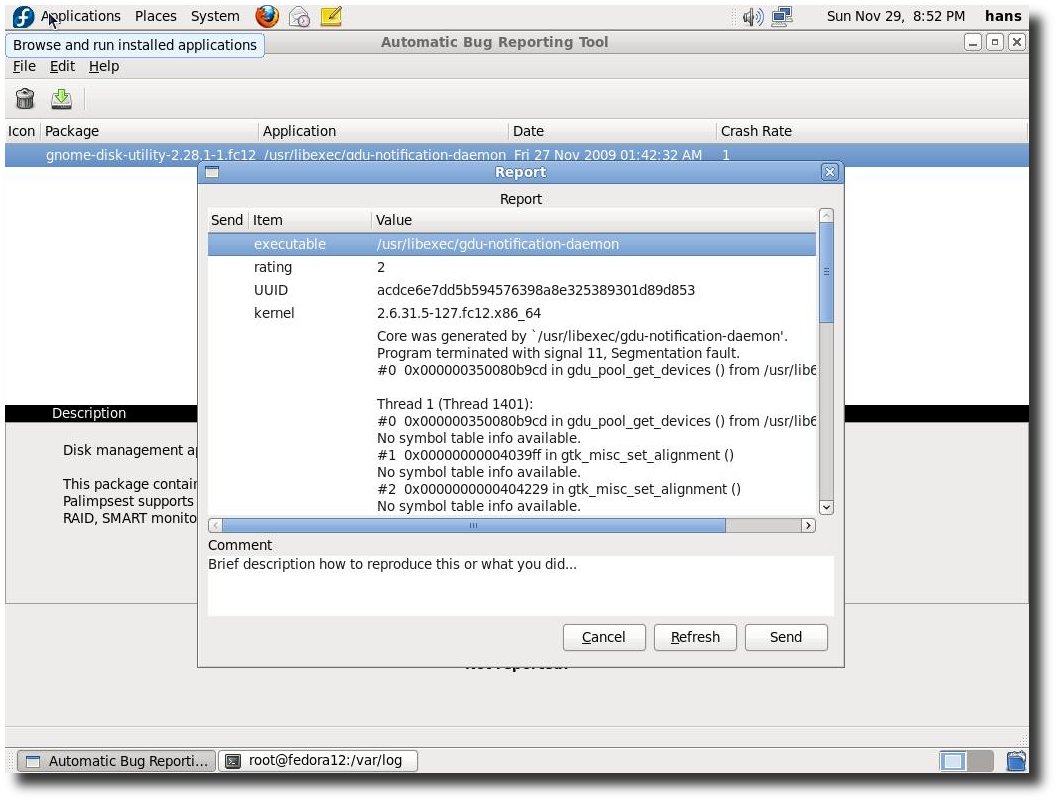This screenshot has height=802, width=1058.
Task: Click the UUID value acdce6e7dd5b...
Action: coord(536,290)
